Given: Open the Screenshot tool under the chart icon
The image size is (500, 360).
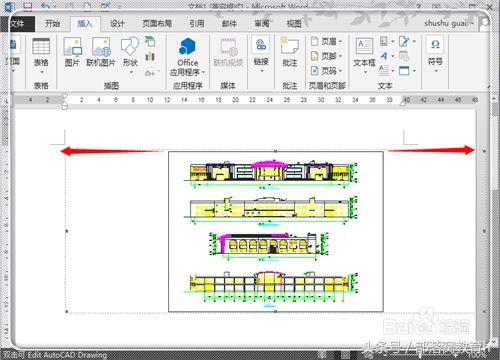Looking at the screenshot, I should click(x=150, y=72).
